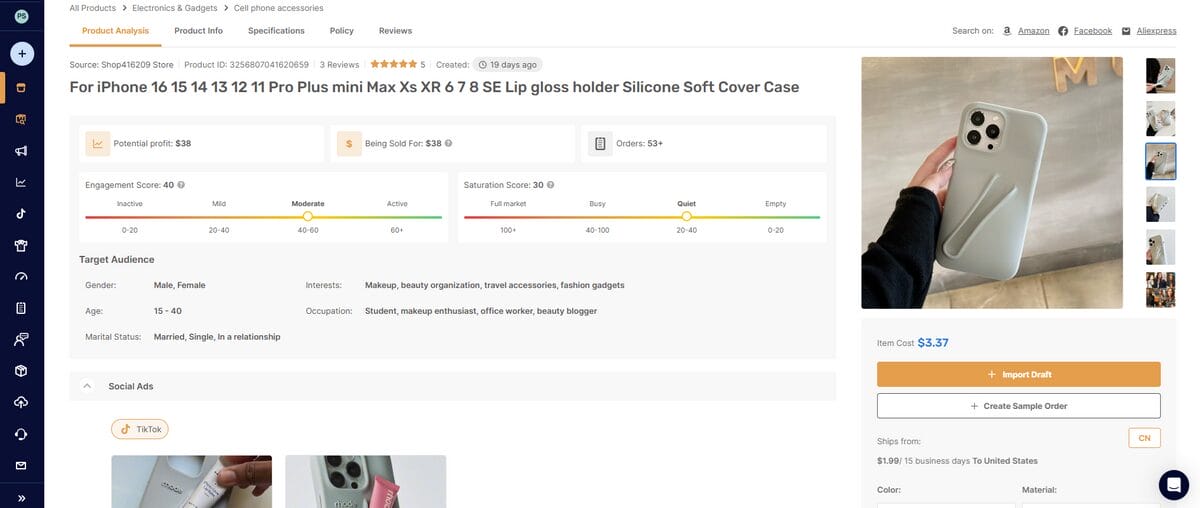Select the first product thumbnail image
Screen dimensions: 1200x508
(1160, 75)
